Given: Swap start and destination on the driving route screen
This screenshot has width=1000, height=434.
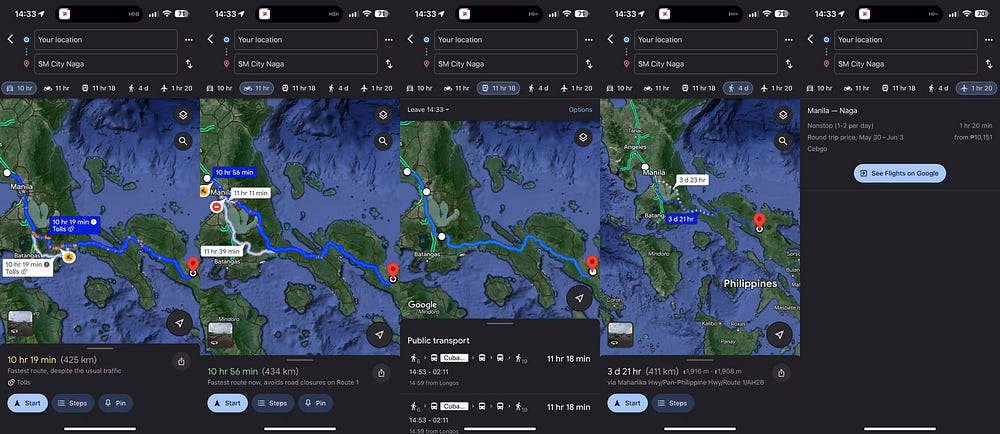Looking at the screenshot, I should (x=189, y=64).
